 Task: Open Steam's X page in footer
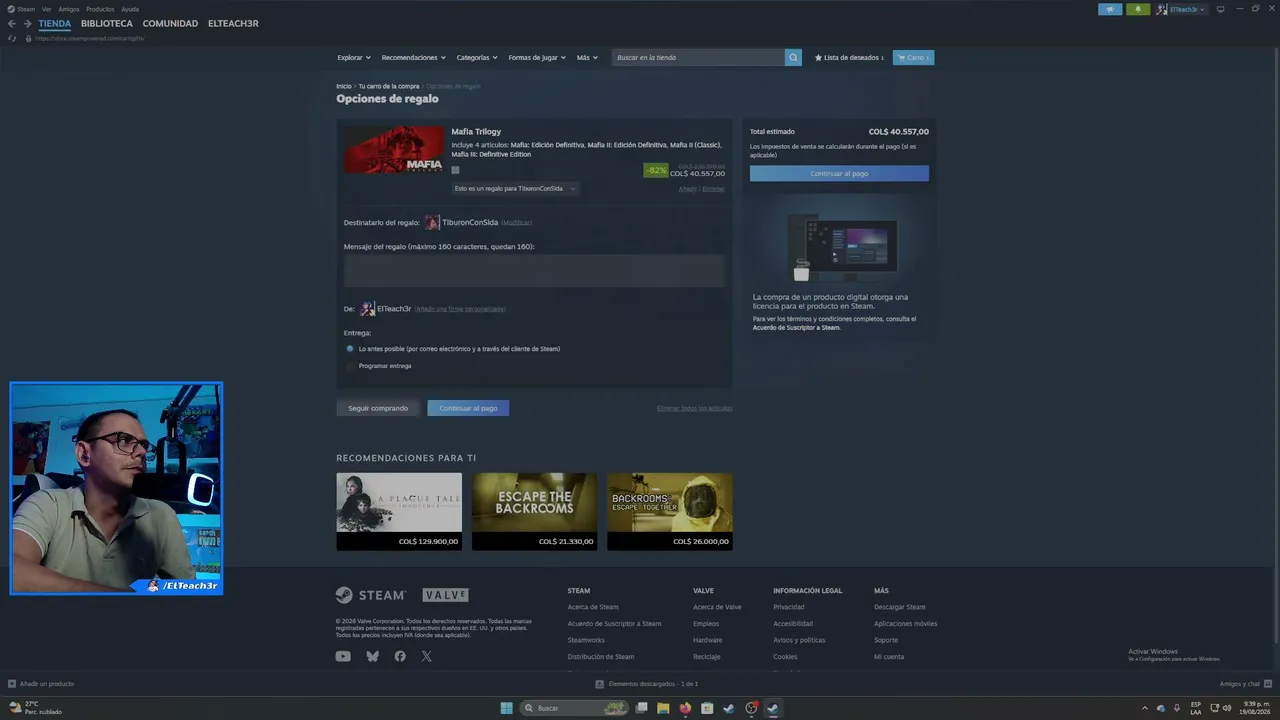pos(427,657)
